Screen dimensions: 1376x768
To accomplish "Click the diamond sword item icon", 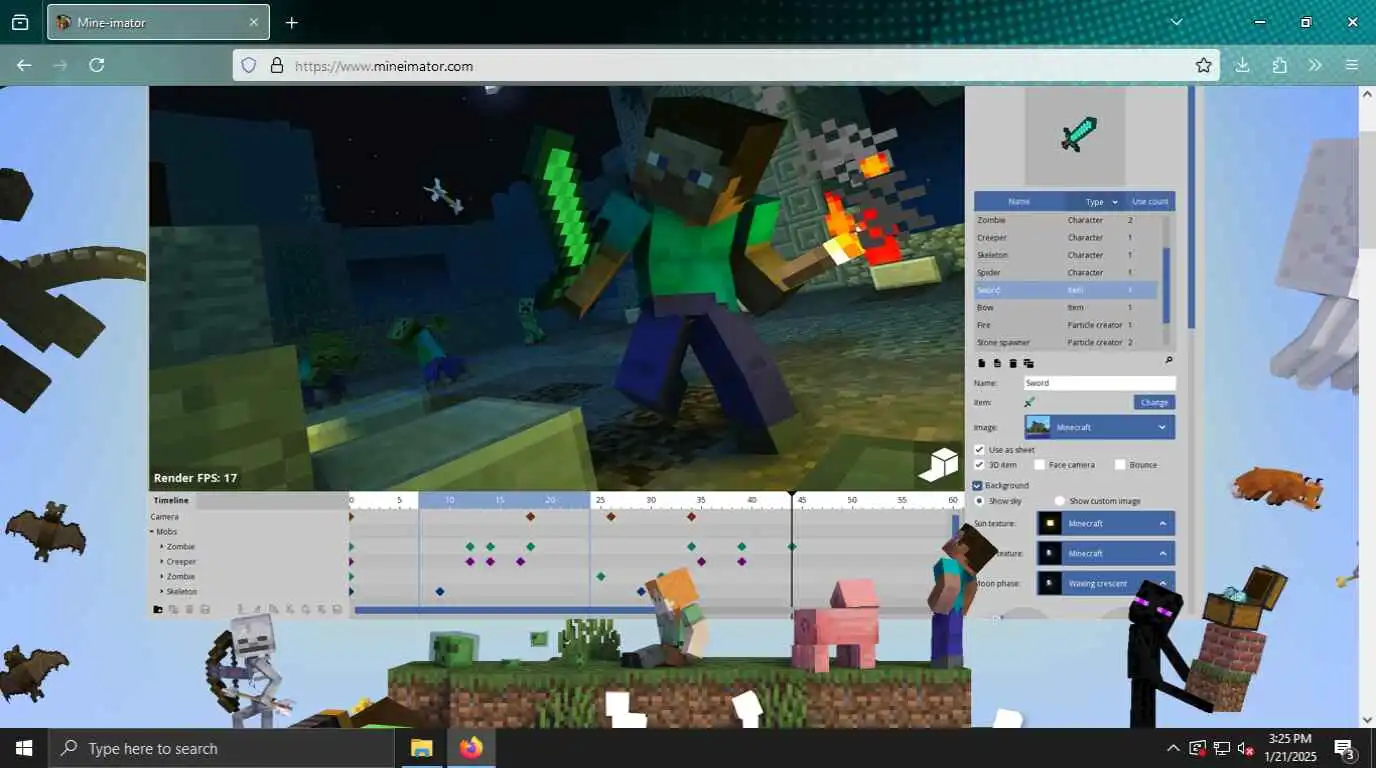I will (x=1030, y=402).
